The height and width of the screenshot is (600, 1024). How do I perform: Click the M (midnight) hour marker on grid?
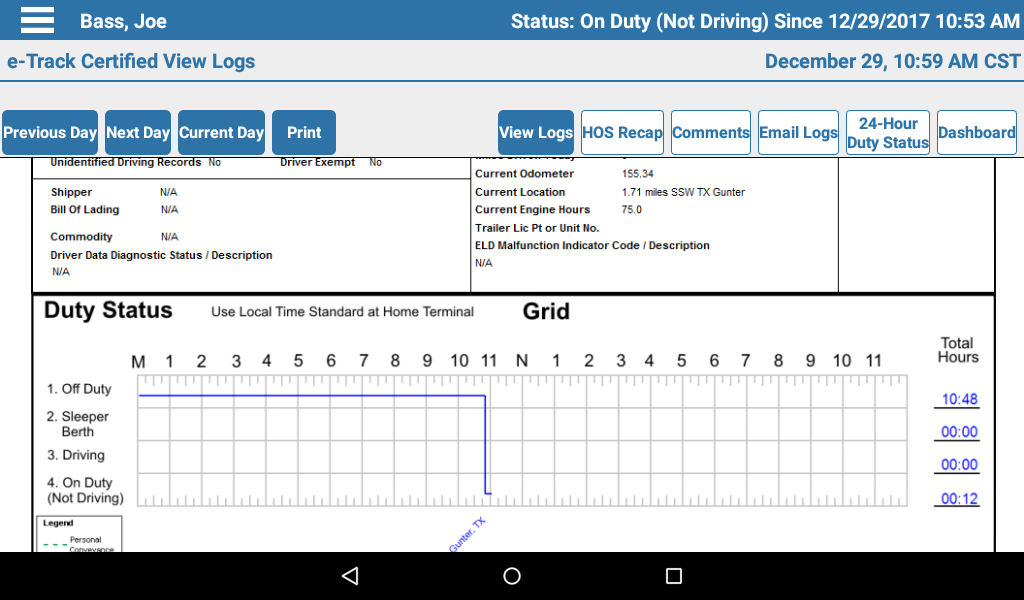138,361
